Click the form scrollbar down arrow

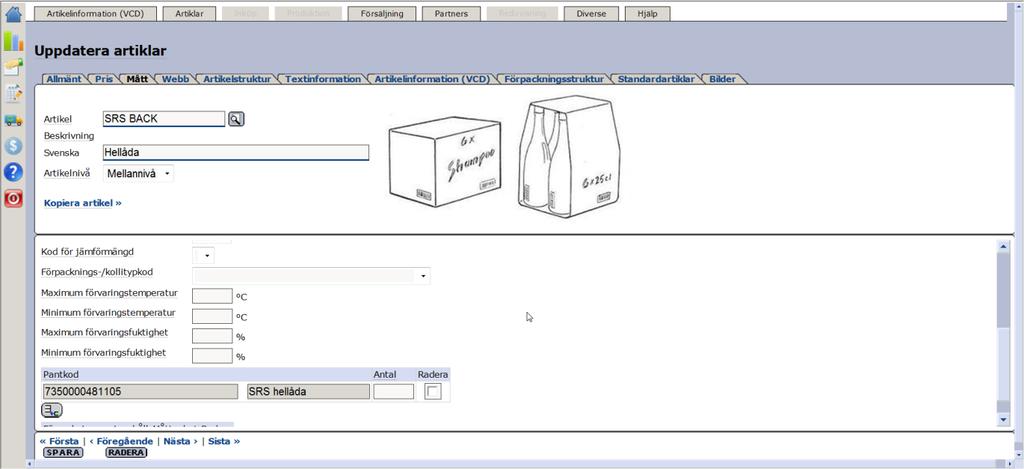[x=1004, y=420]
